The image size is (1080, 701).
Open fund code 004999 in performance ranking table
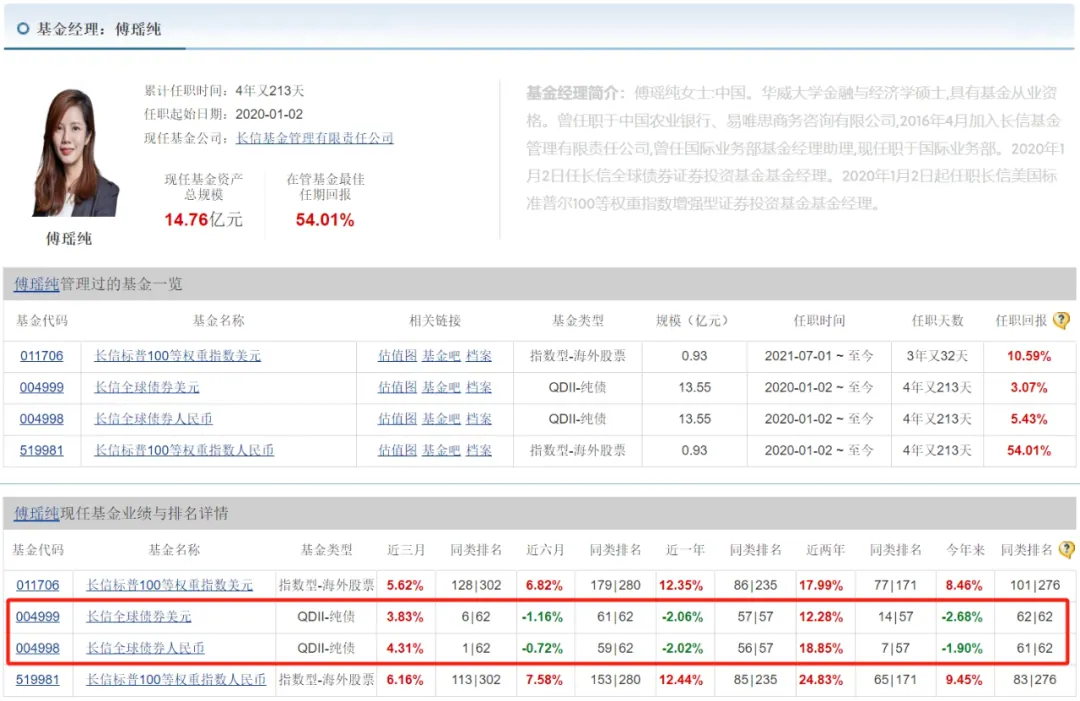(38, 617)
